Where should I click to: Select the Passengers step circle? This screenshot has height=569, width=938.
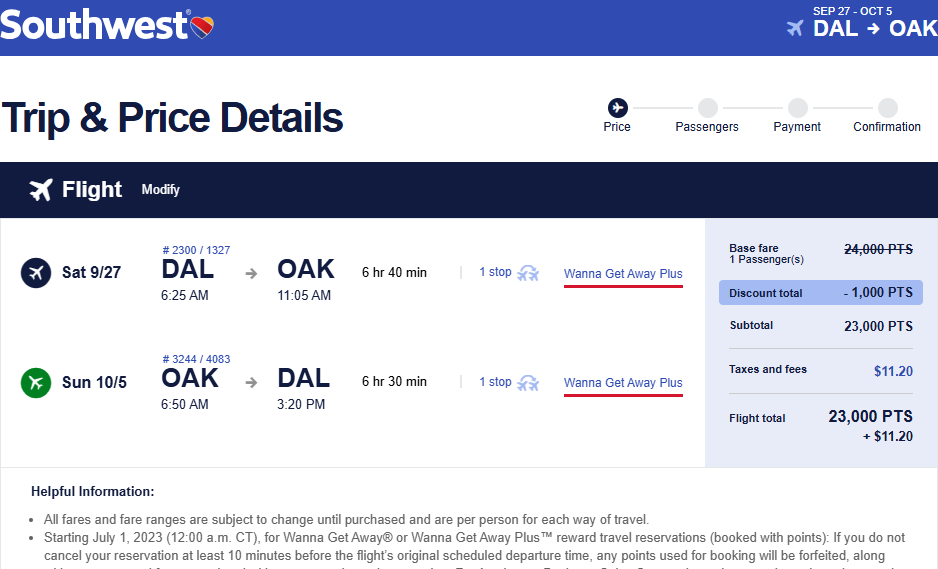tap(707, 107)
